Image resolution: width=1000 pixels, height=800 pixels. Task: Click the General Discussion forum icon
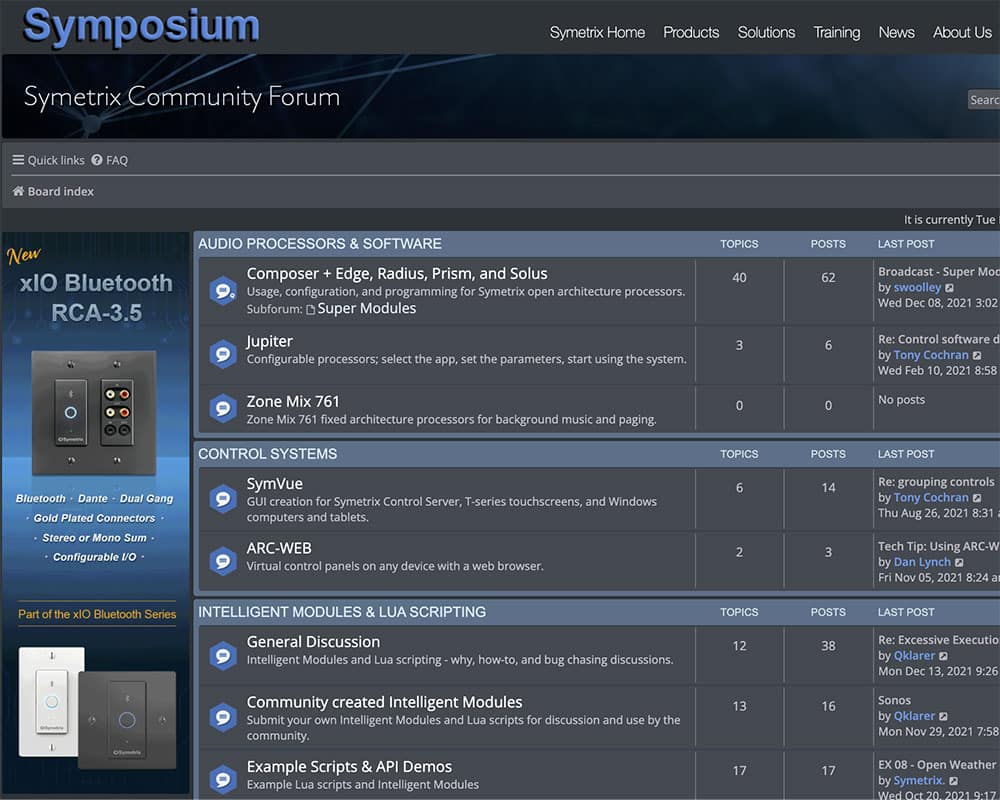(223, 655)
